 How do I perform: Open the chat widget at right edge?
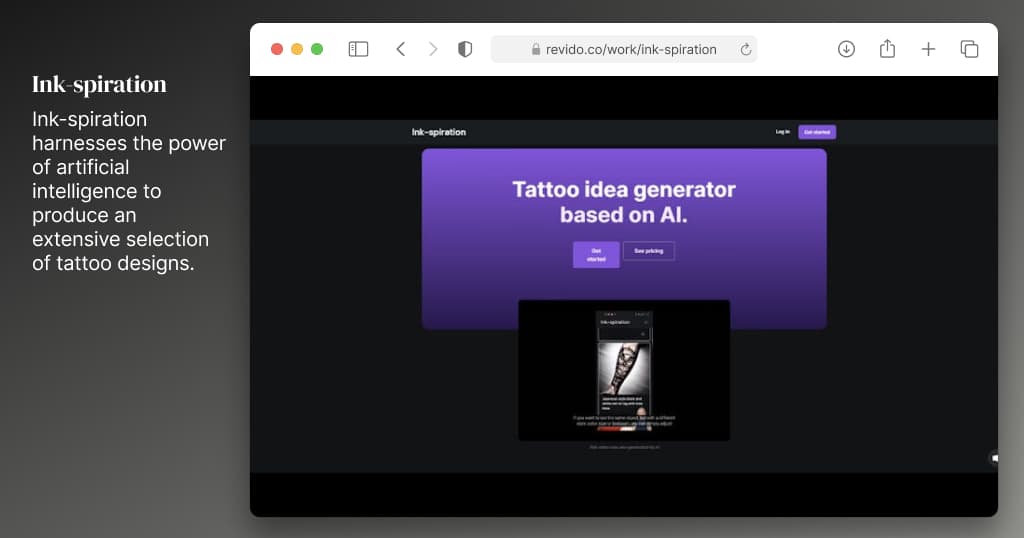coord(994,458)
